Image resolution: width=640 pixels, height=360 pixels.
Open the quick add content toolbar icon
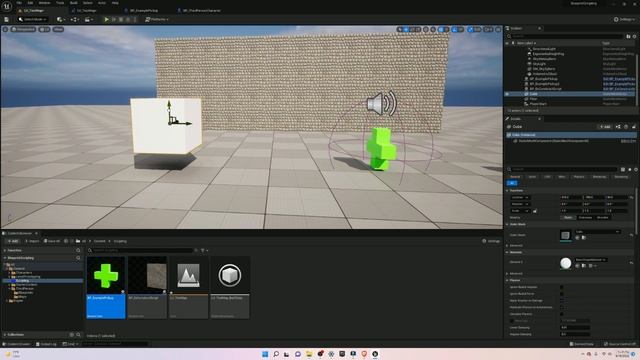61,20
